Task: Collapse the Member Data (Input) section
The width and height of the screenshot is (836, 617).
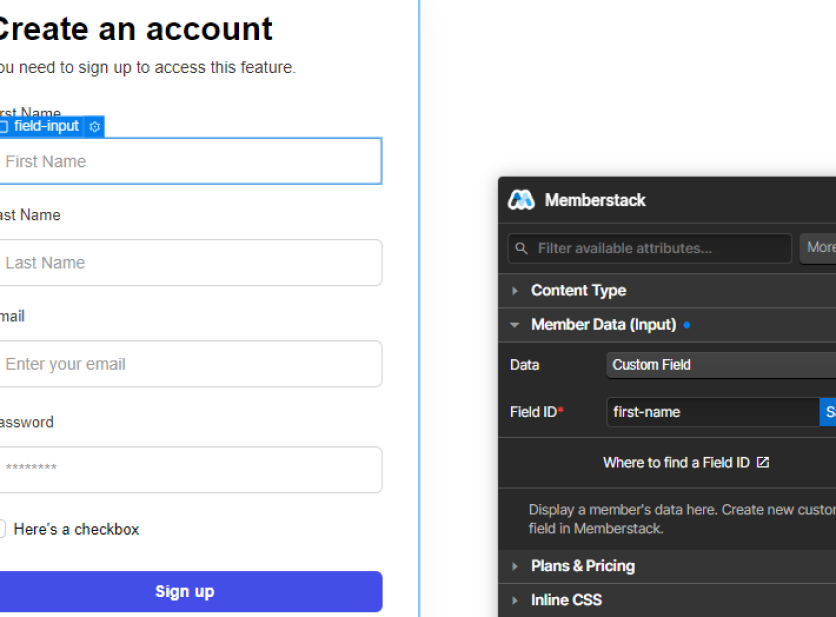Action: tap(667, 325)
